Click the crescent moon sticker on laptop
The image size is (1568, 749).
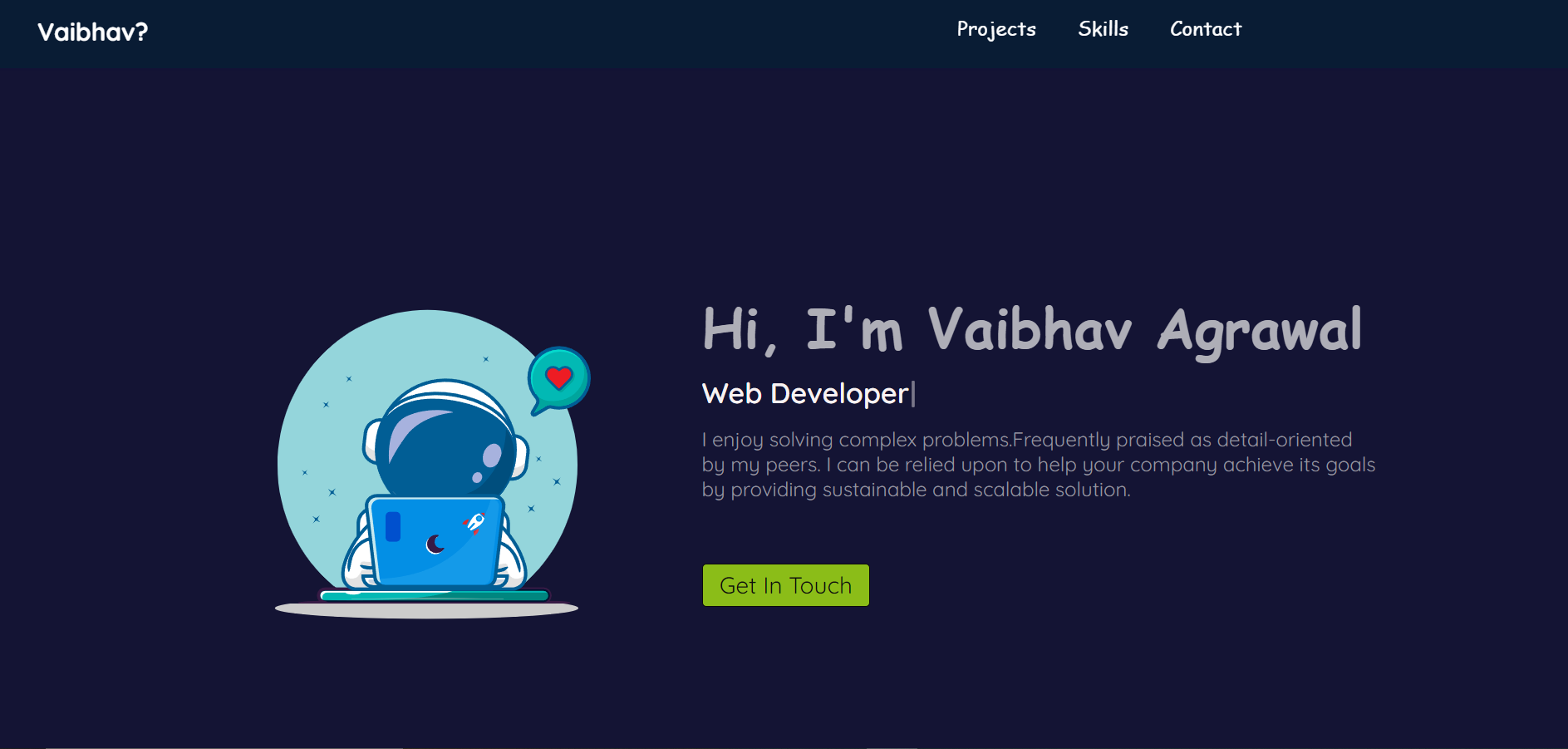pyautogui.click(x=435, y=545)
